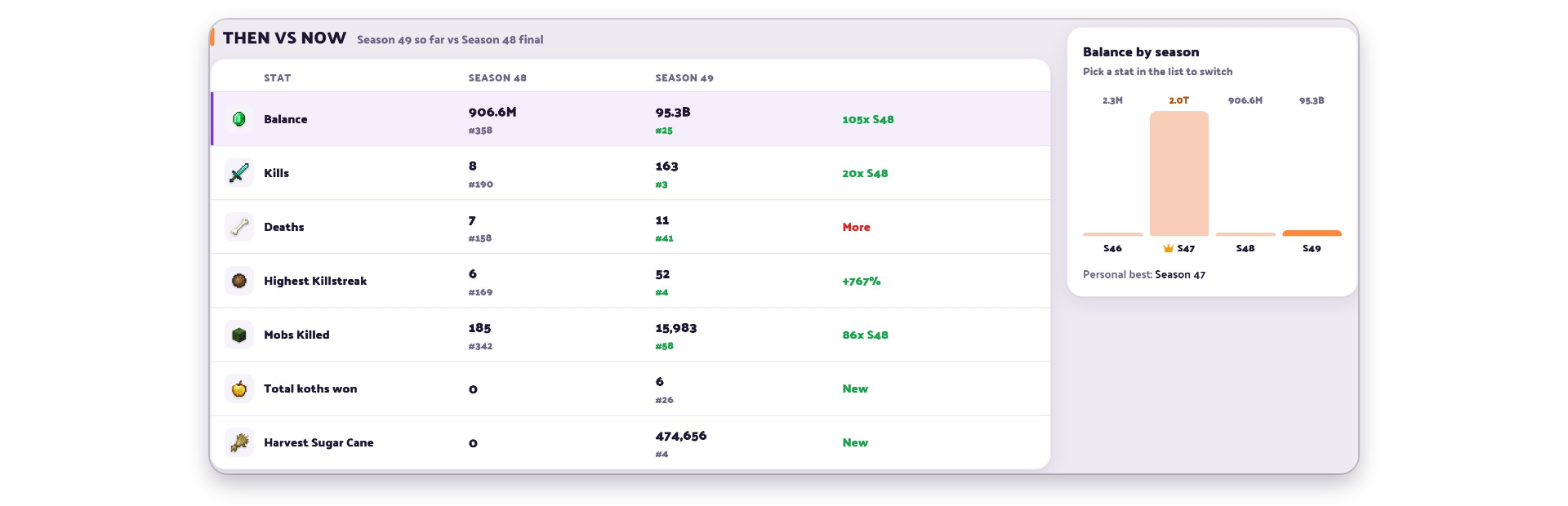Select the Kills stat label

tap(277, 173)
